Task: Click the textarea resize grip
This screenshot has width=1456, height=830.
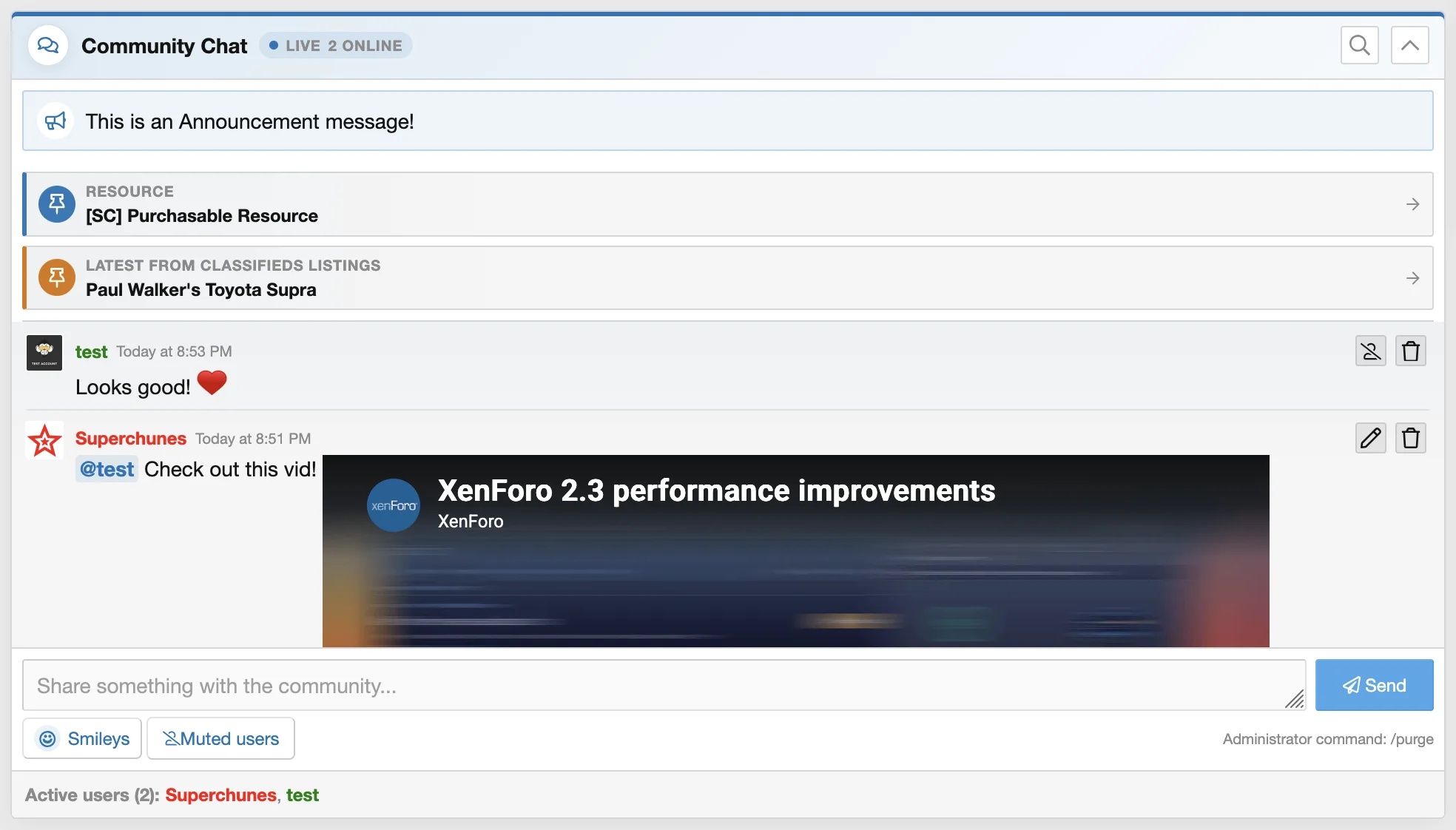Action: 1295,699
